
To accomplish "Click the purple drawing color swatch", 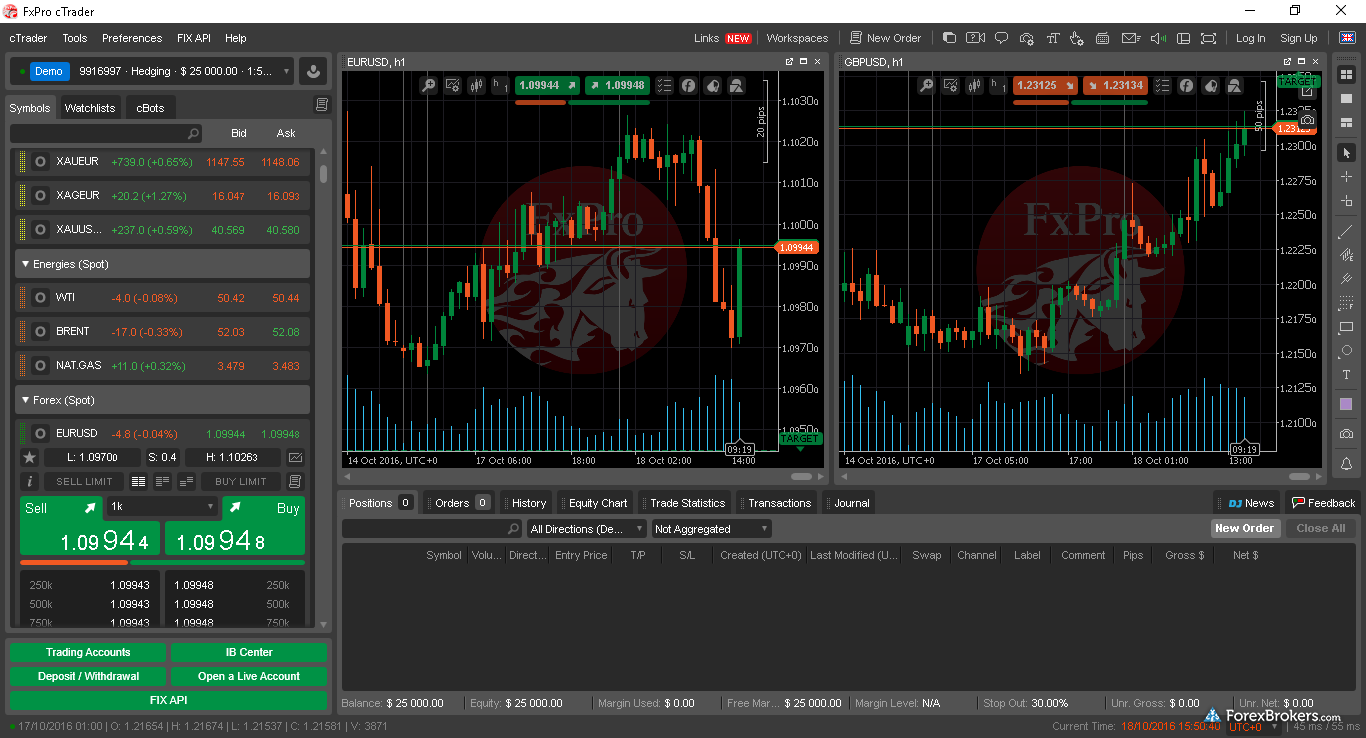I will (x=1346, y=404).
